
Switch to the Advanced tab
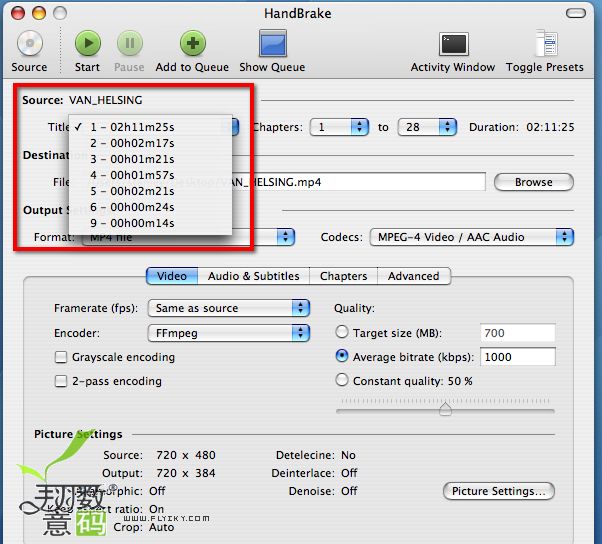[x=413, y=276]
